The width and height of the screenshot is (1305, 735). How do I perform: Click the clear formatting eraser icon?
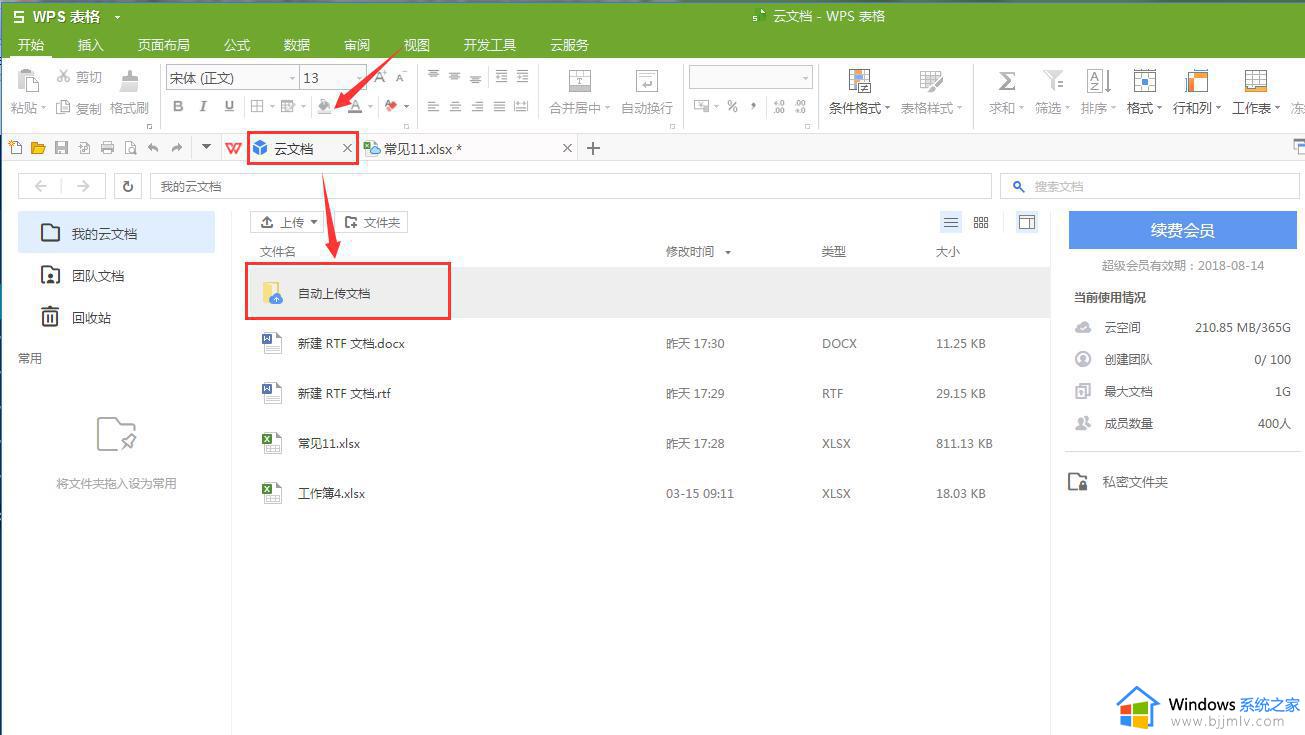[x=391, y=106]
